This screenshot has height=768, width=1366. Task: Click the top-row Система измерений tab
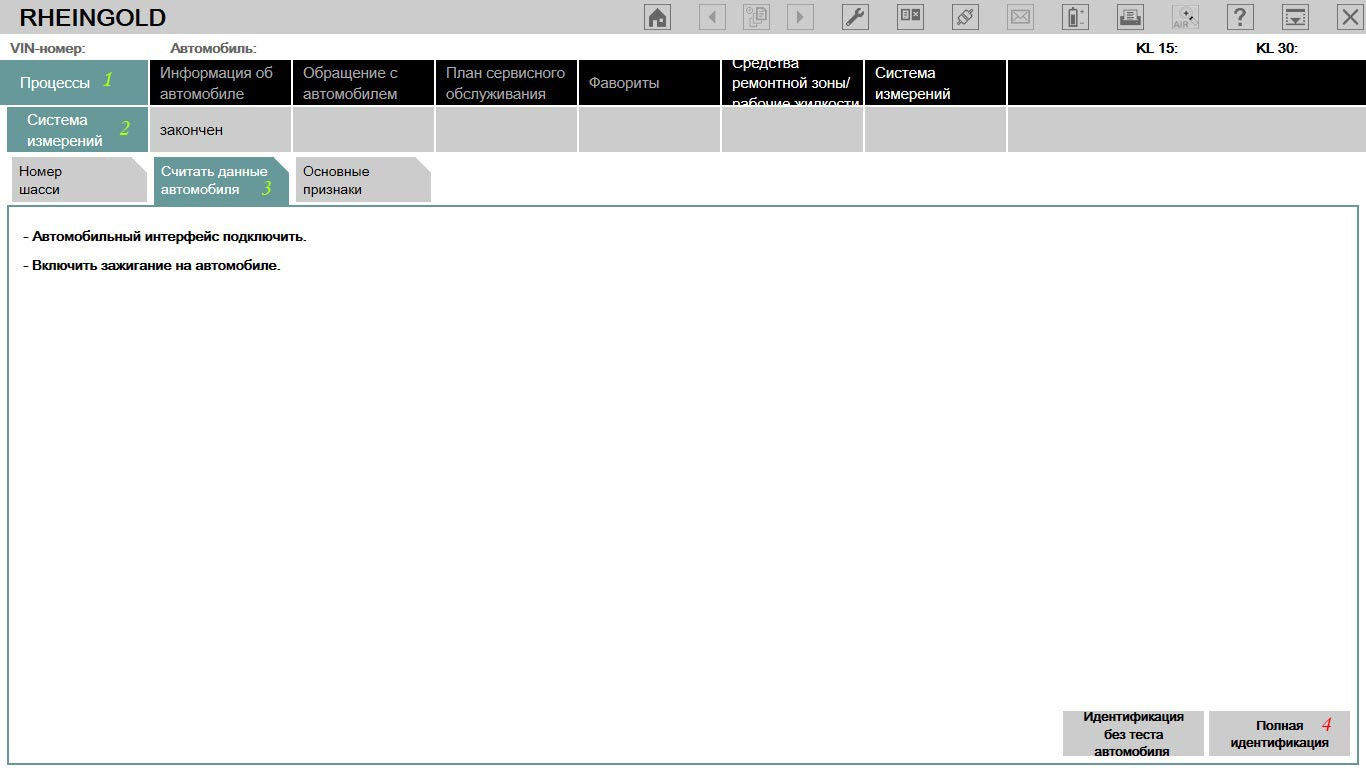pyautogui.click(x=935, y=82)
